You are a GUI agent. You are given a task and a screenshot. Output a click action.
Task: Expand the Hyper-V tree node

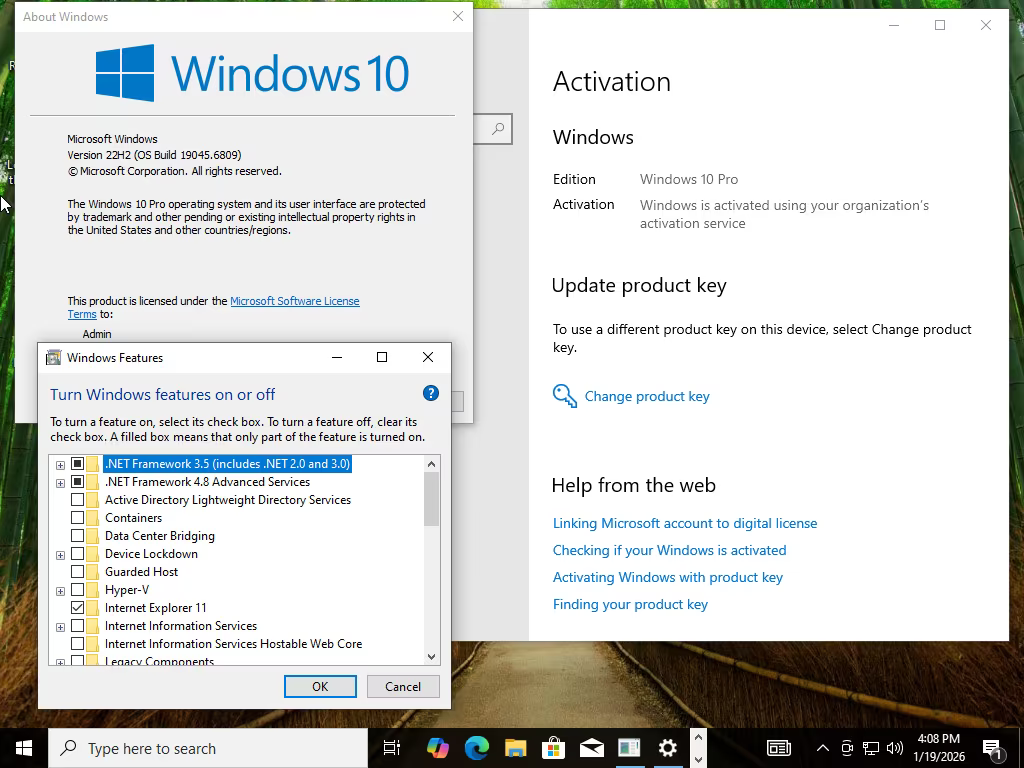point(60,591)
